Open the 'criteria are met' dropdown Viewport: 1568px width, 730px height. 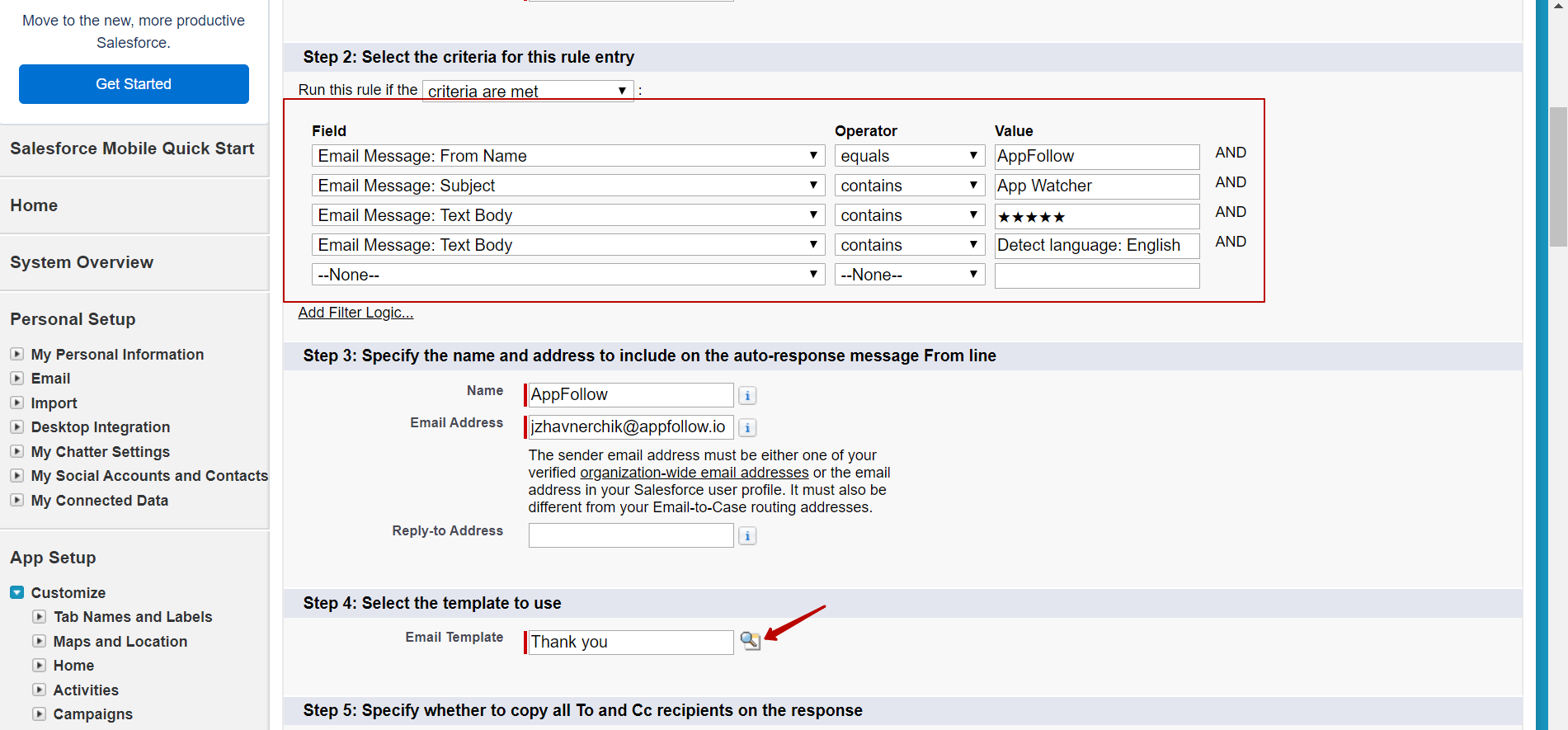coord(528,91)
